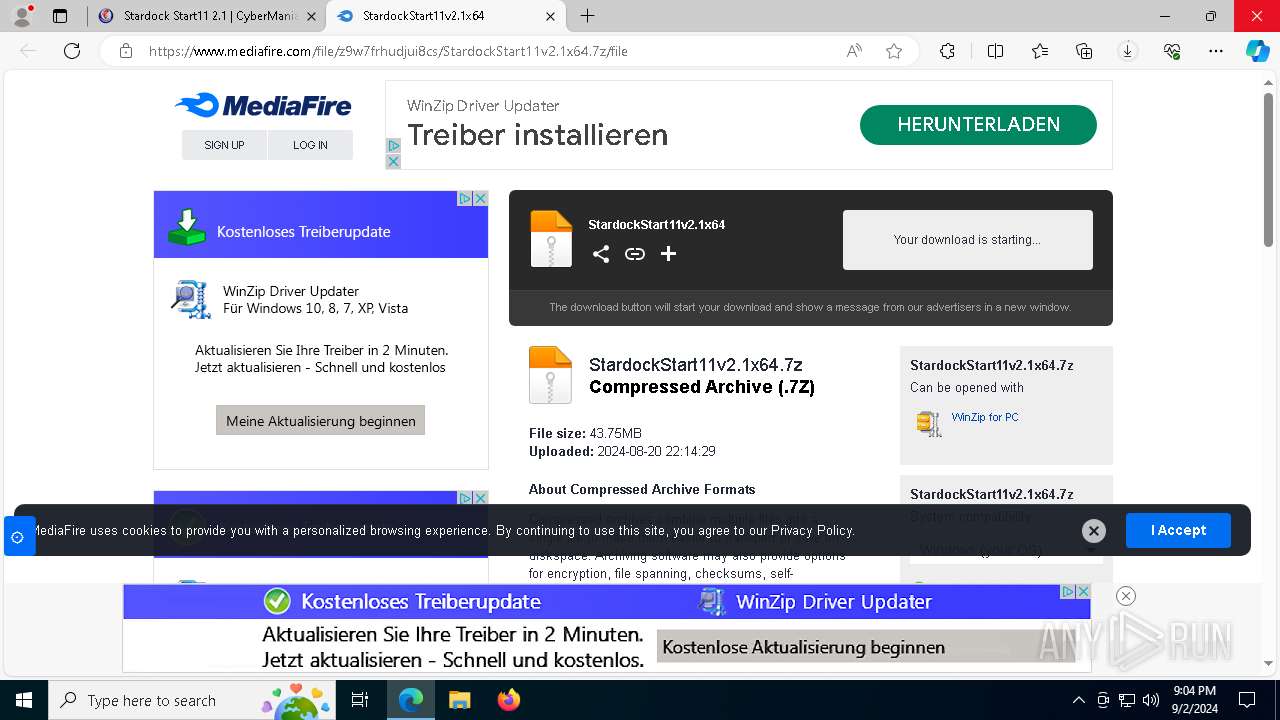Click Your download is starting button
The width and height of the screenshot is (1280, 720).
(x=967, y=240)
